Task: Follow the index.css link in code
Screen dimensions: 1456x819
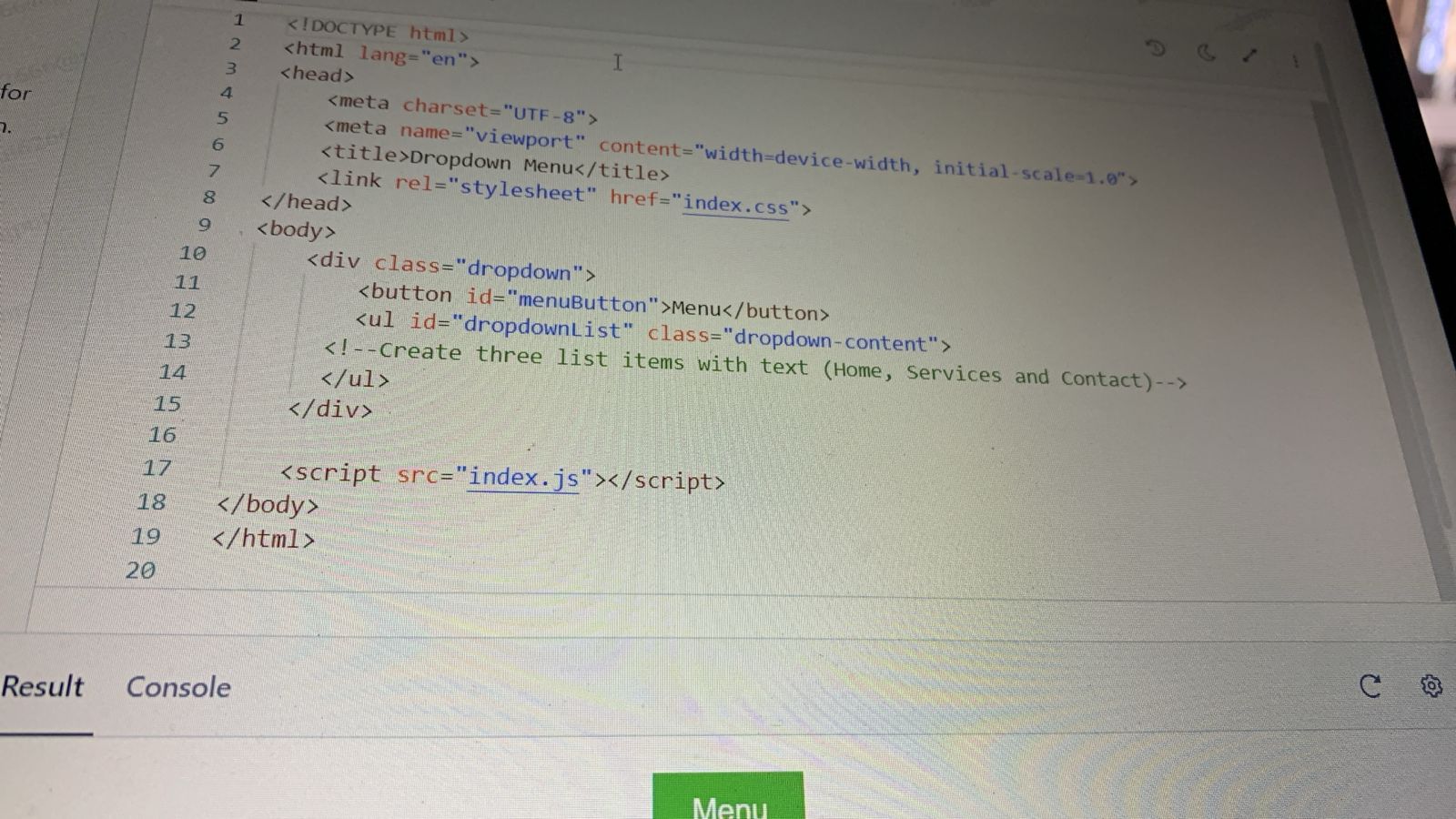Action: tap(736, 205)
